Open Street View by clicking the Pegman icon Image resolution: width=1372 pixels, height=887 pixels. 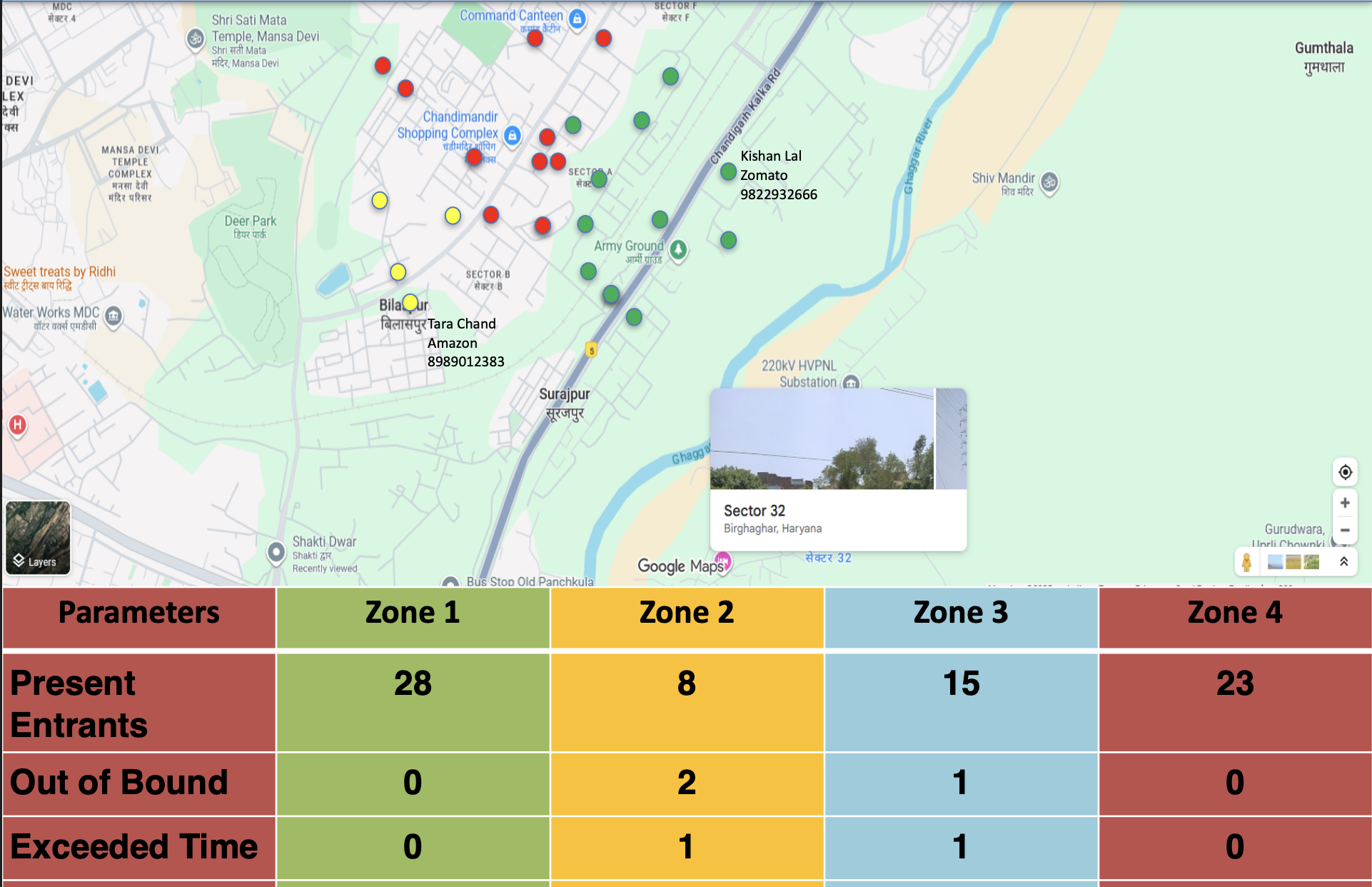coord(1246,562)
